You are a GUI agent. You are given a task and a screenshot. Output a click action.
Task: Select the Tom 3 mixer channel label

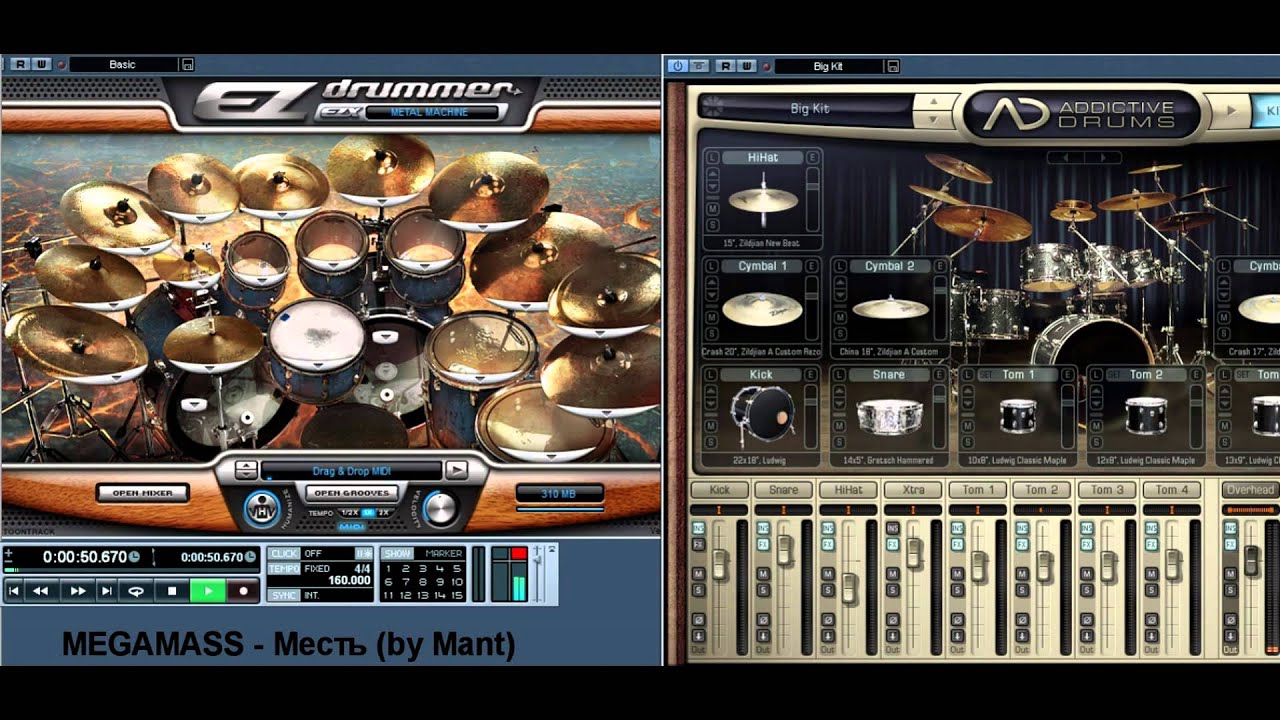pyautogui.click(x=1107, y=490)
